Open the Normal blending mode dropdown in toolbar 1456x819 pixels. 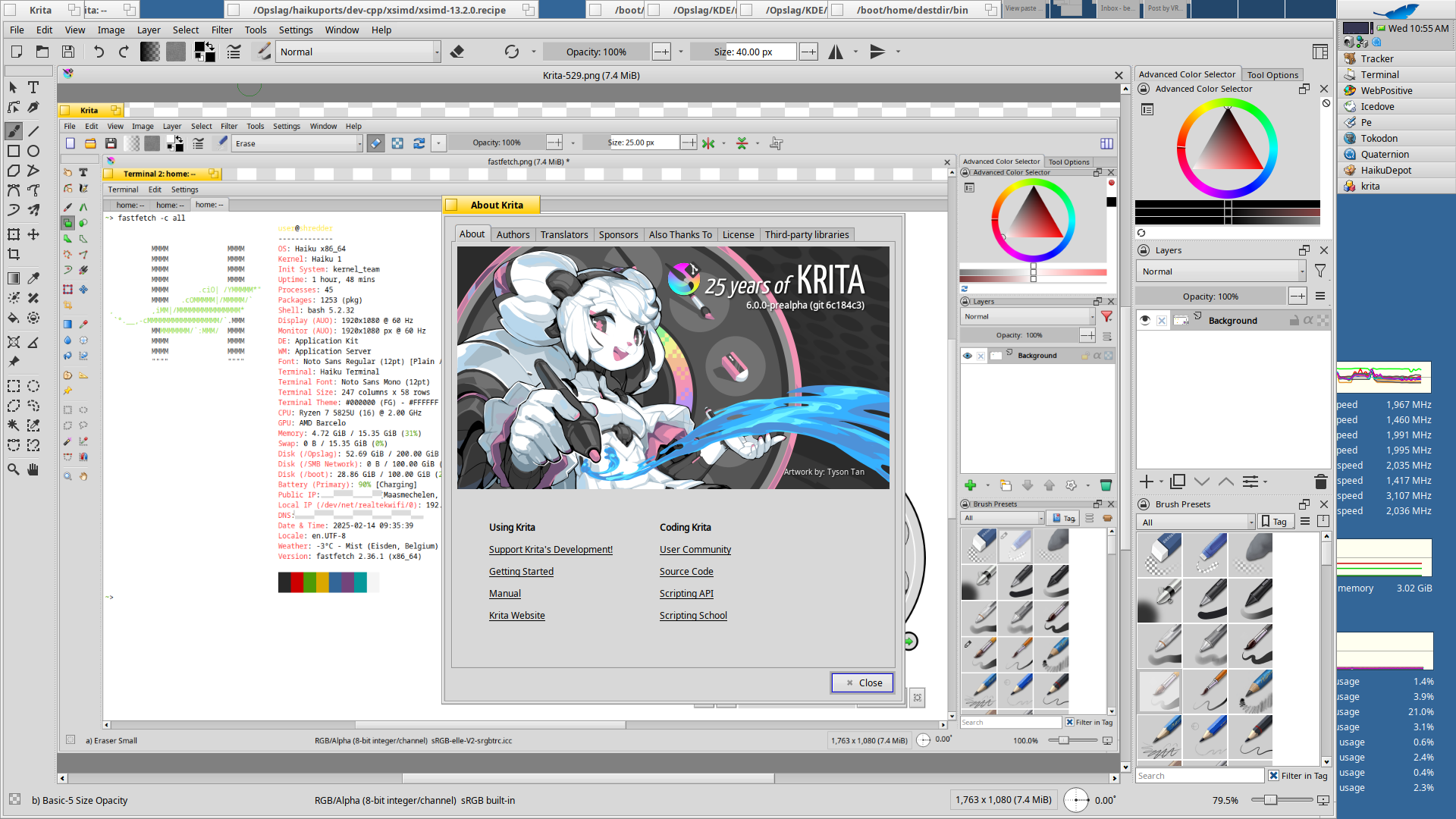pos(358,52)
